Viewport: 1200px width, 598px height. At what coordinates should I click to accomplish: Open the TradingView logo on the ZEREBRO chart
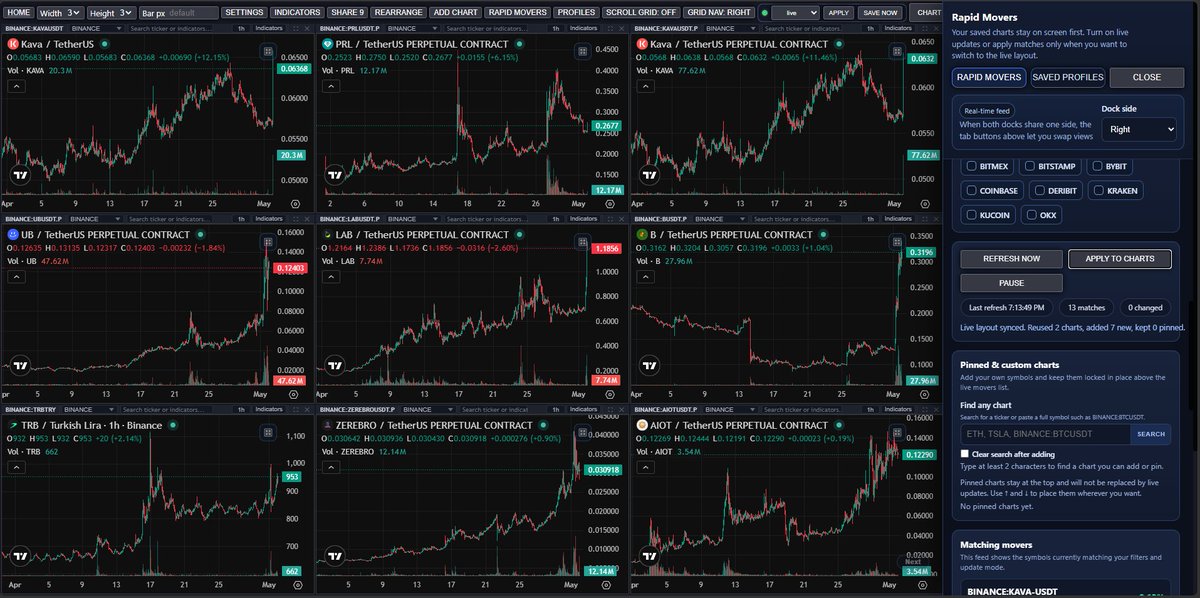pyautogui.click(x=334, y=558)
